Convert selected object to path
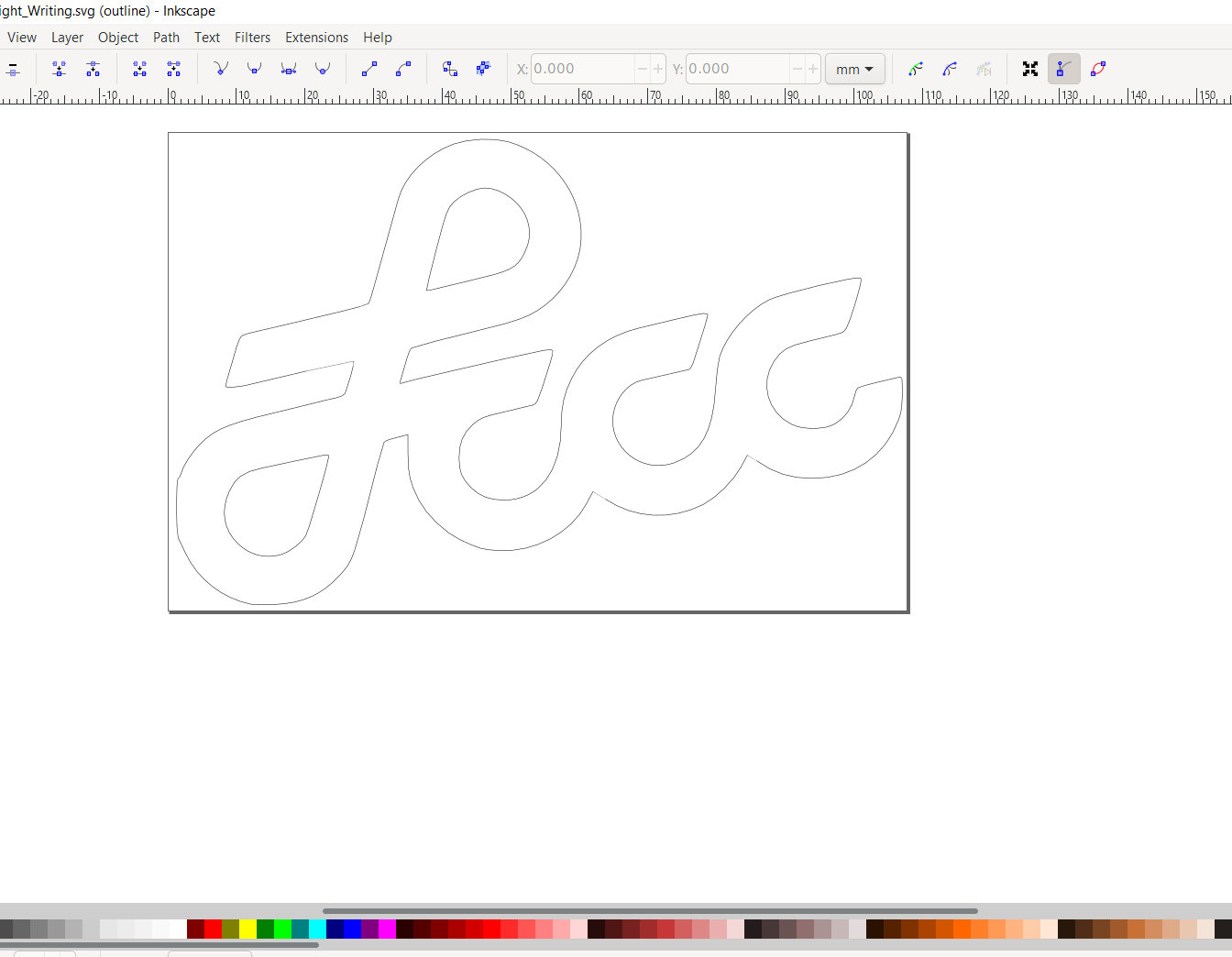This screenshot has height=957, width=1232. [x=449, y=69]
